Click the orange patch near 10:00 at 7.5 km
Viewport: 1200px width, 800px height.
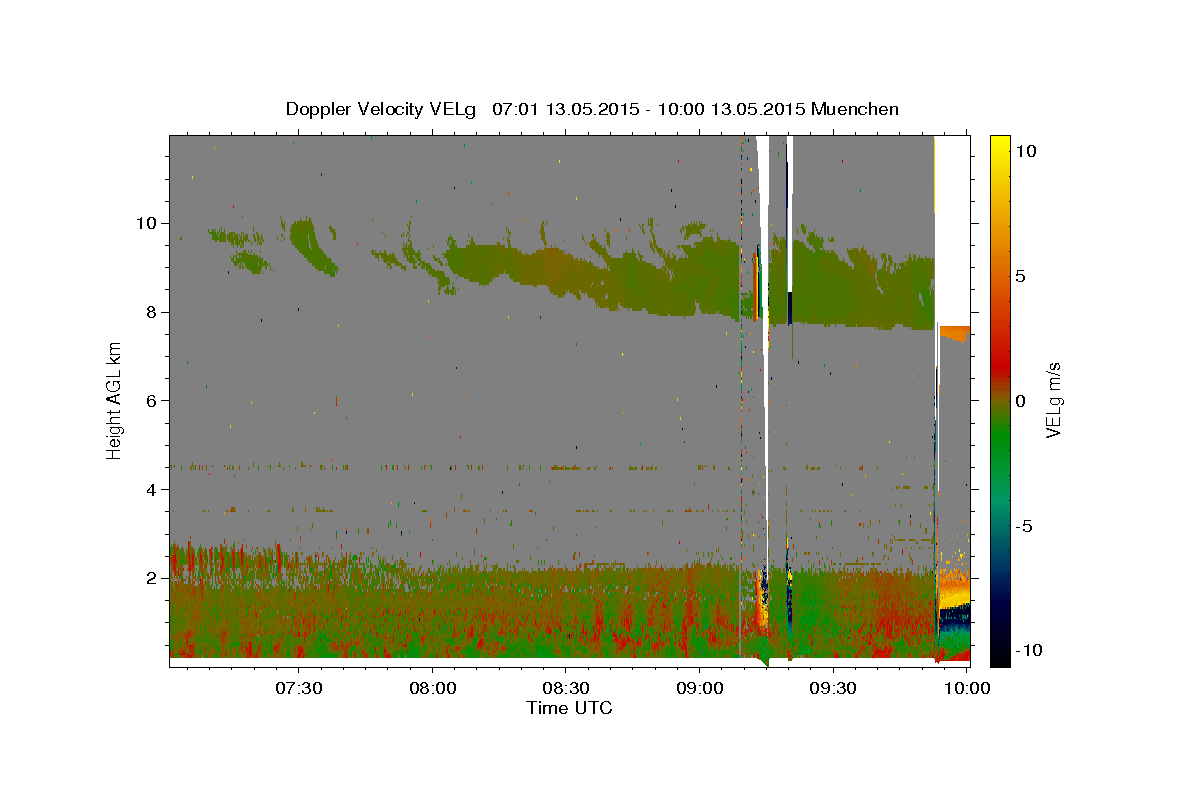click(954, 333)
